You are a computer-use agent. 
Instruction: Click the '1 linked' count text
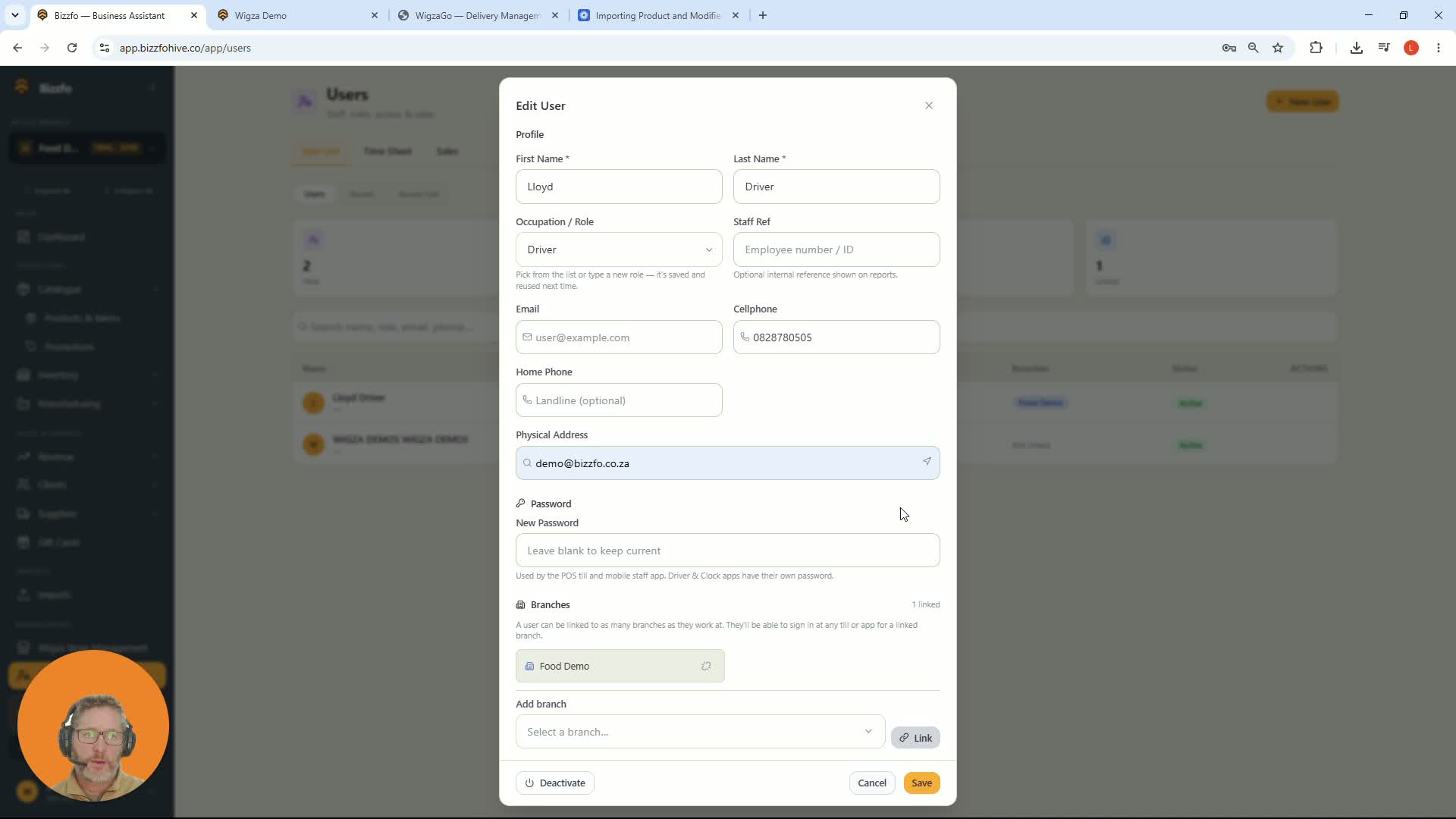point(926,604)
